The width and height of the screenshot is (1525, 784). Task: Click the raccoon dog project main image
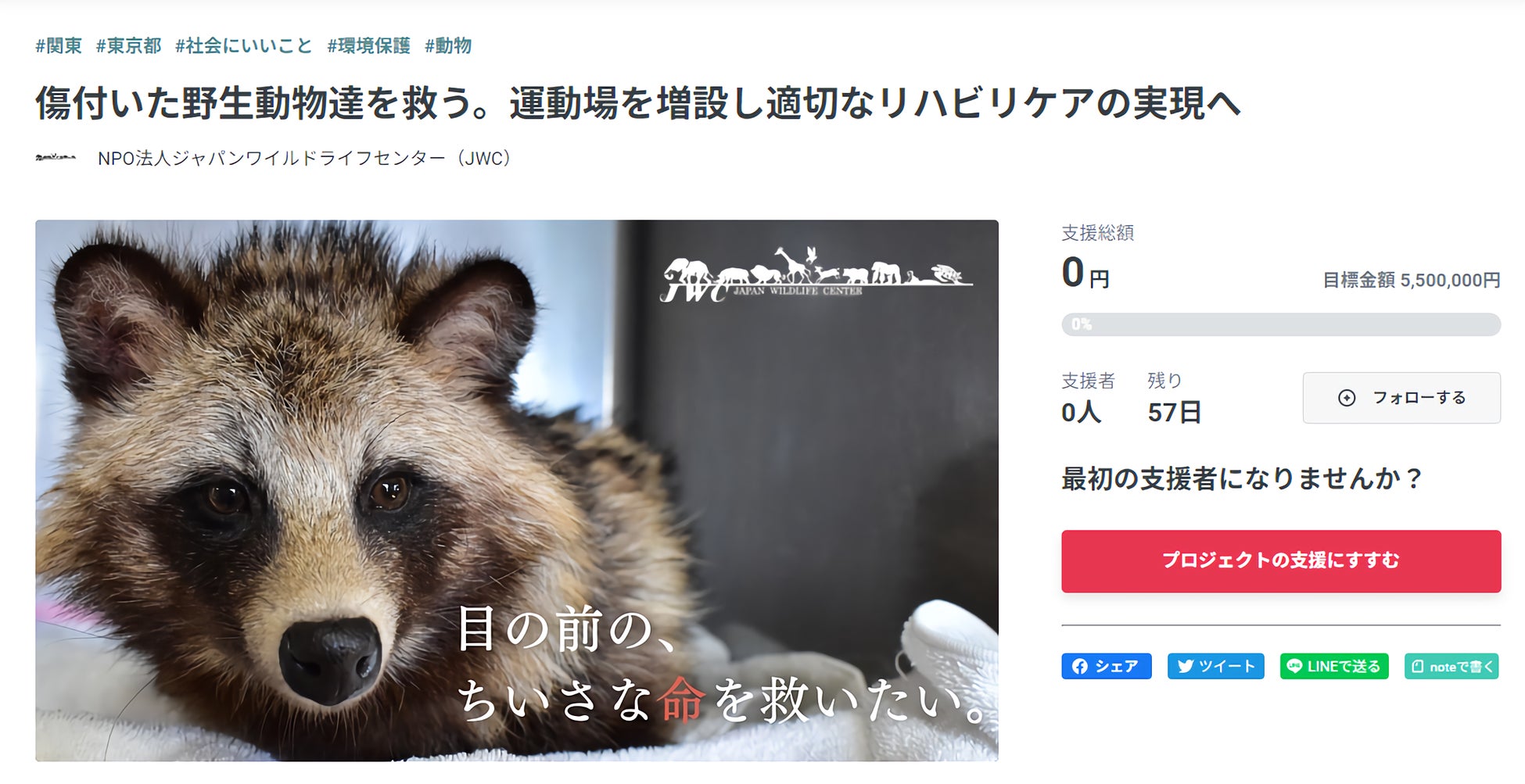click(517, 491)
